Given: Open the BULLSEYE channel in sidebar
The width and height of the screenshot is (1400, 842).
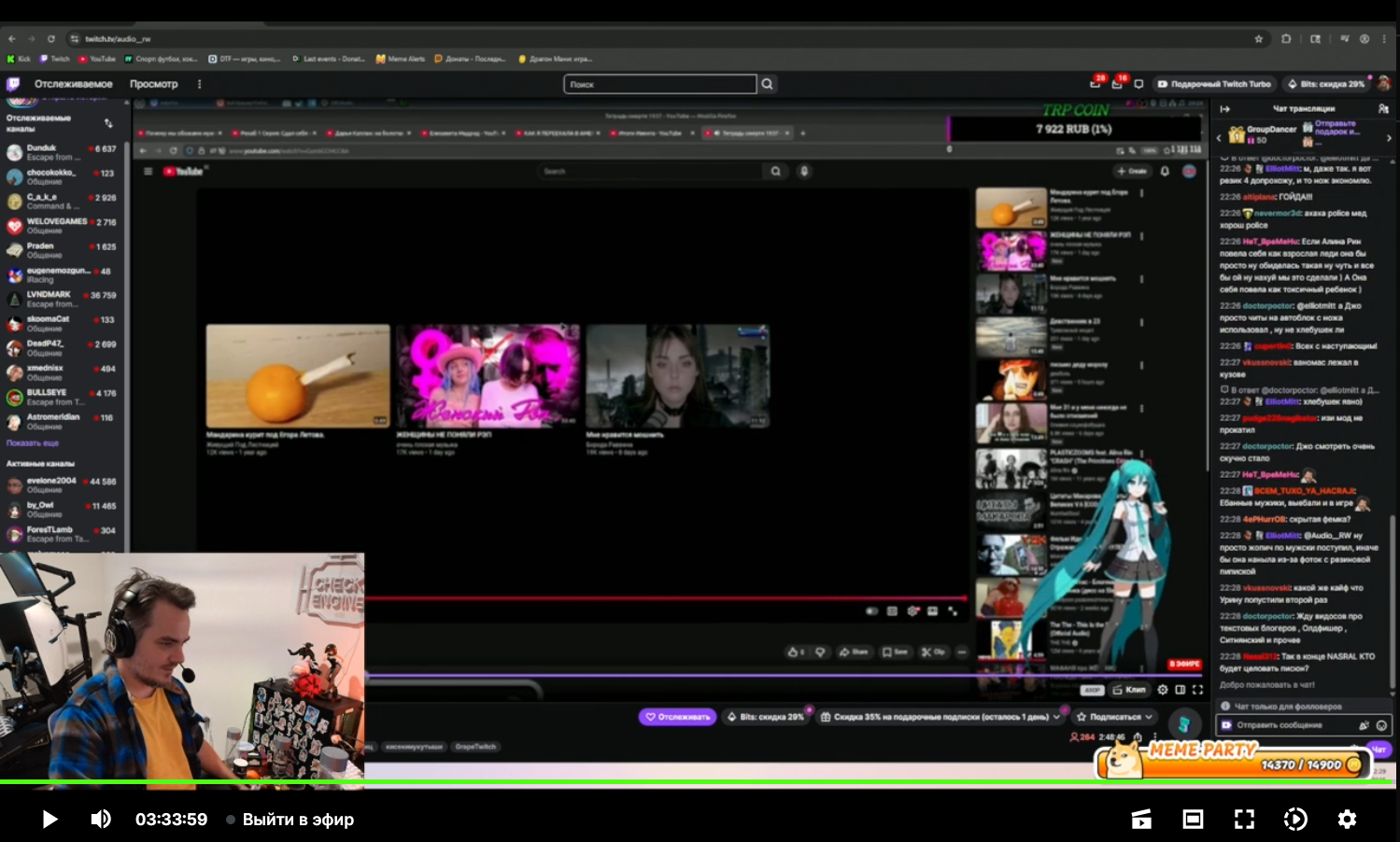Looking at the screenshot, I should coord(62,397).
